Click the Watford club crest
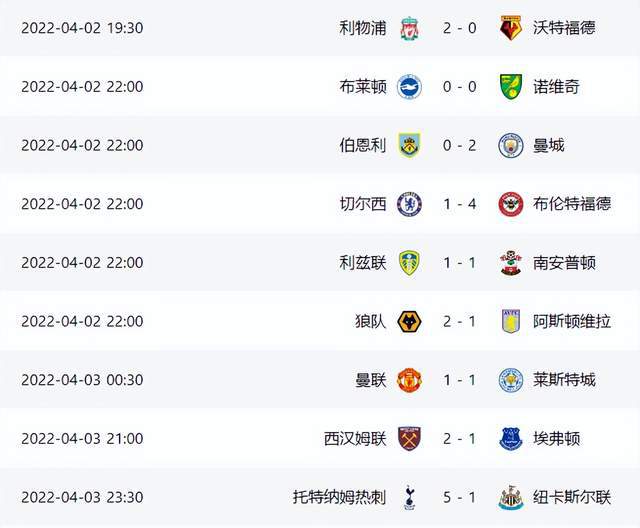The image size is (640, 528). tap(511, 28)
